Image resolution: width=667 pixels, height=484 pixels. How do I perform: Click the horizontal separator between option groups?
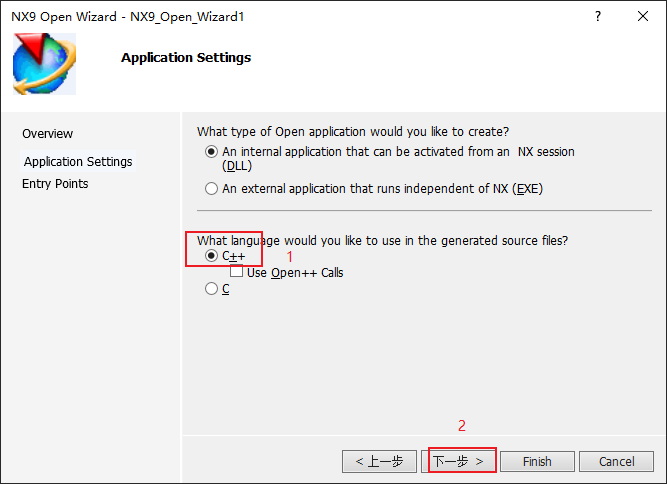click(424, 210)
